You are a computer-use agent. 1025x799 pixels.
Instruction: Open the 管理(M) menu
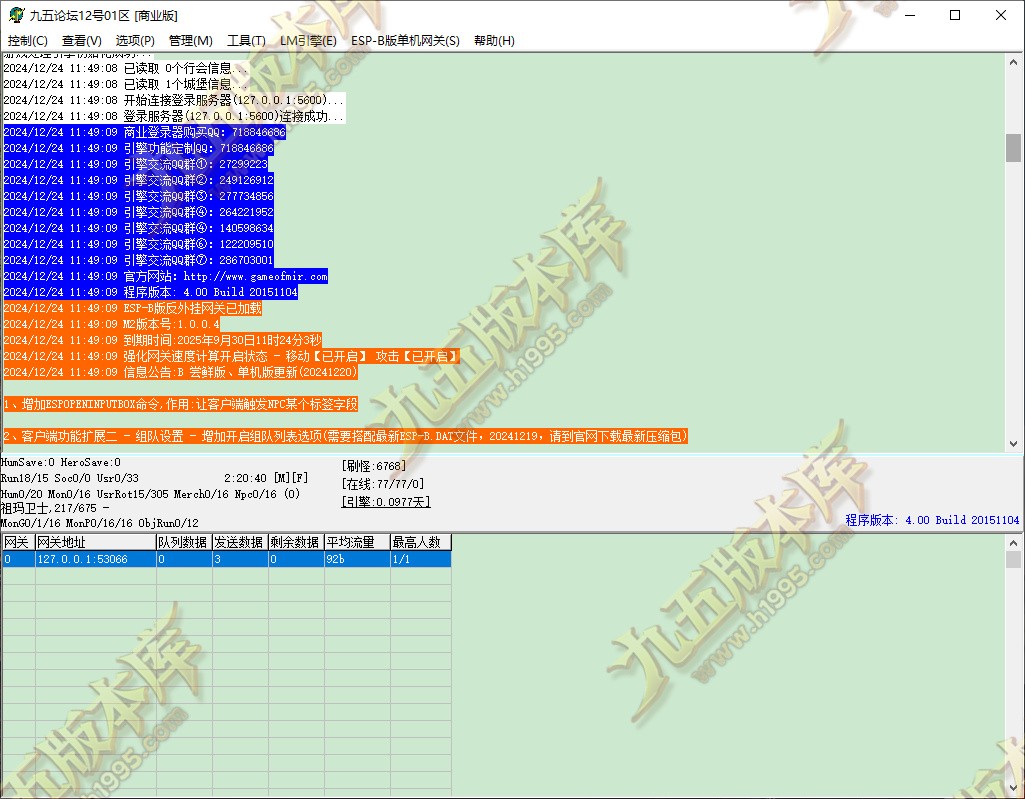pyautogui.click(x=190, y=41)
